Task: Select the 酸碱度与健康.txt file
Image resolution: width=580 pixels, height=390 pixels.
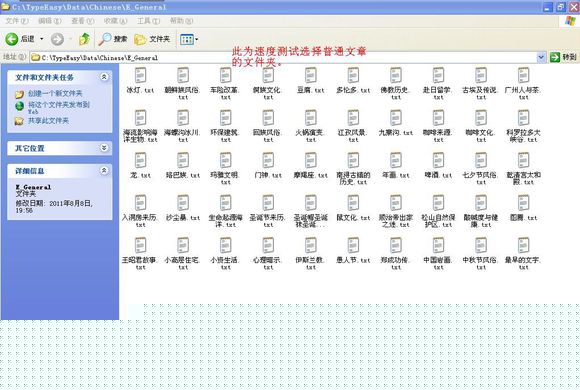Action: tap(480, 211)
